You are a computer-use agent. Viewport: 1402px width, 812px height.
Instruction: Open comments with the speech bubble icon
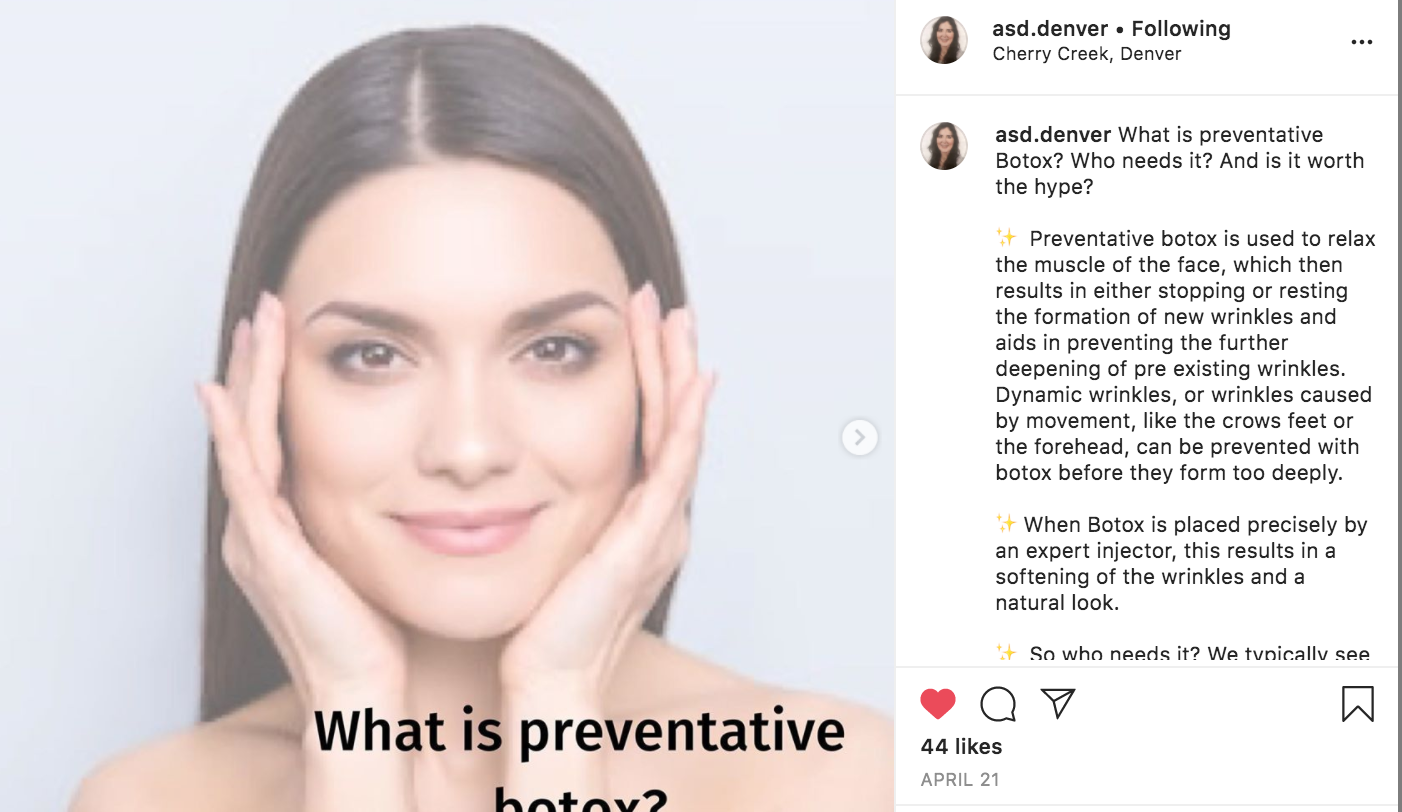[x=998, y=704]
